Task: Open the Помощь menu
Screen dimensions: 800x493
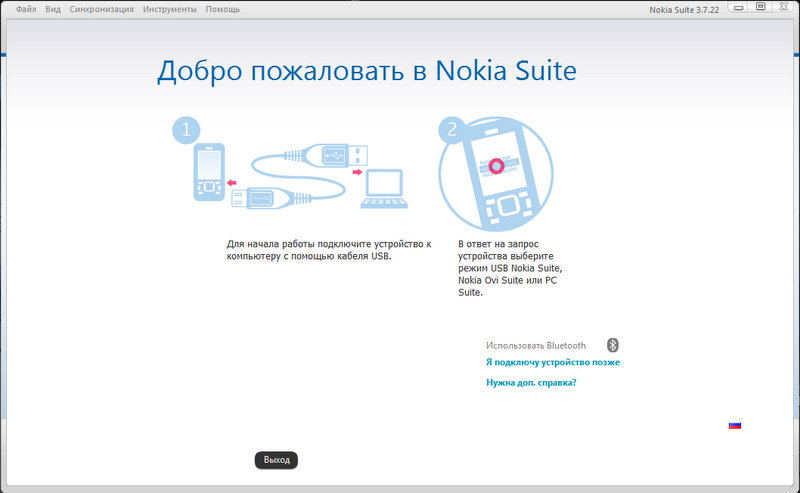Action: pos(222,9)
